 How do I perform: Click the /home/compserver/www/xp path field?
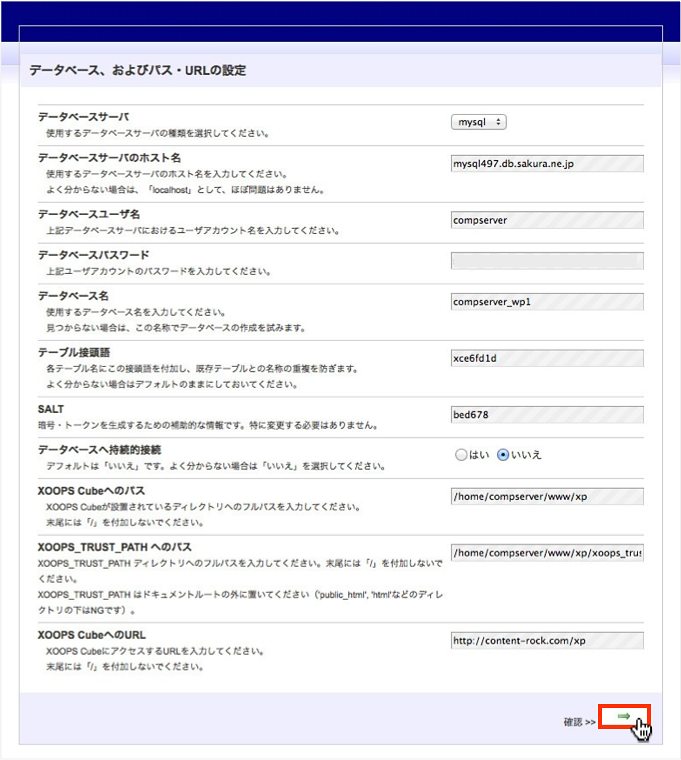pyautogui.click(x=547, y=496)
